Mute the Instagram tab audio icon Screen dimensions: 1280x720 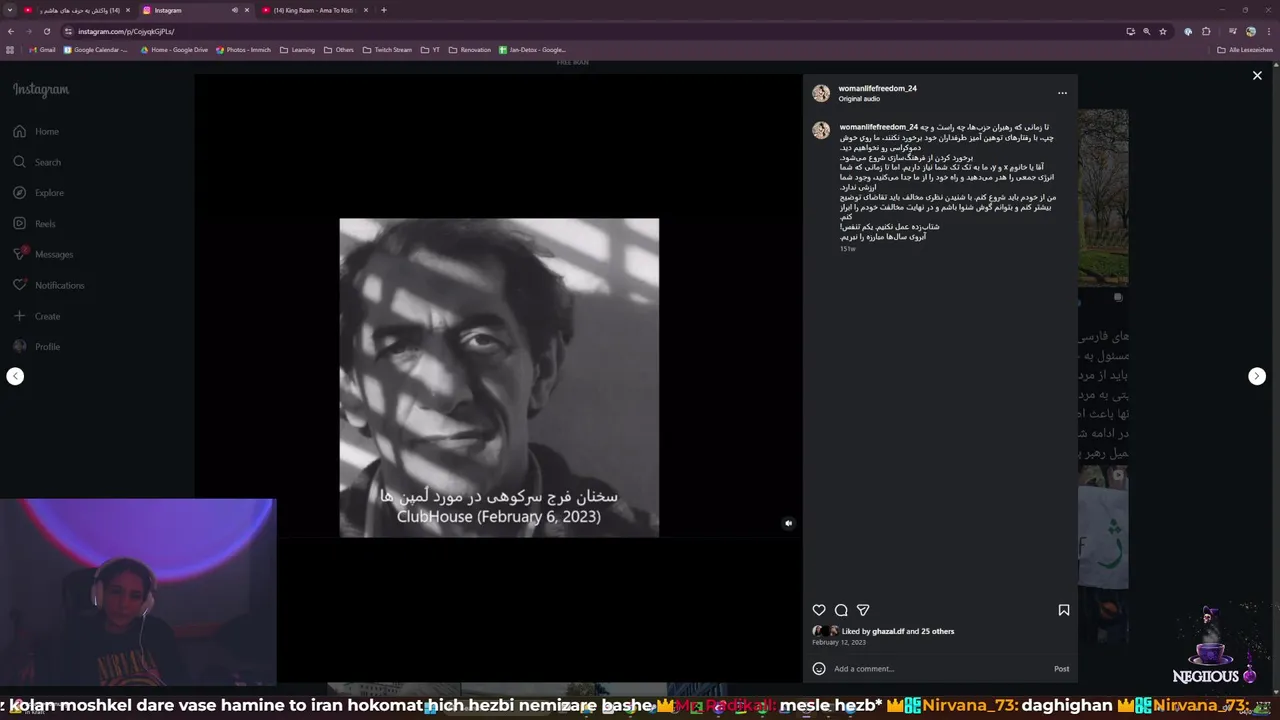click(235, 10)
